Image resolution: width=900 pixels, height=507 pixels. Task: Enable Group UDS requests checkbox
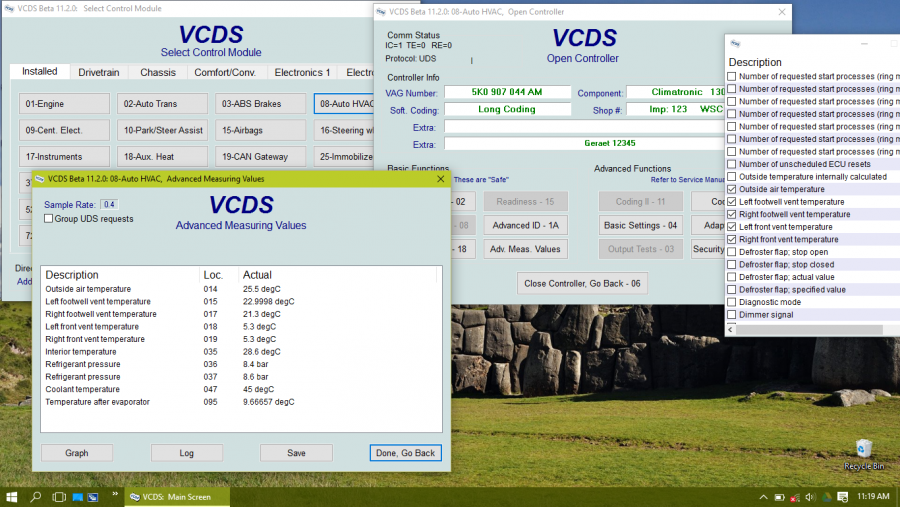49,219
